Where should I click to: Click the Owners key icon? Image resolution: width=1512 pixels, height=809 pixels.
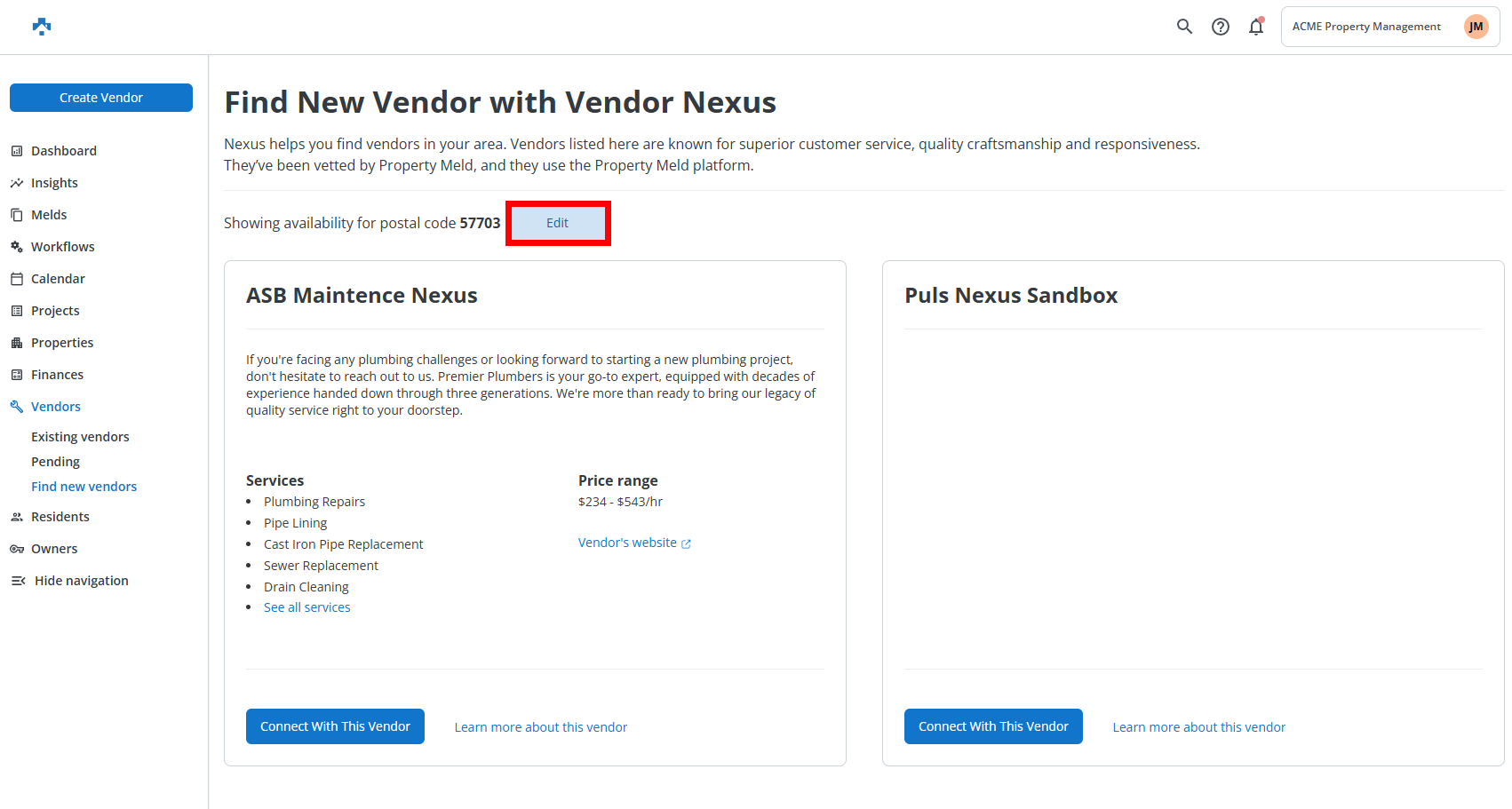[x=17, y=549]
